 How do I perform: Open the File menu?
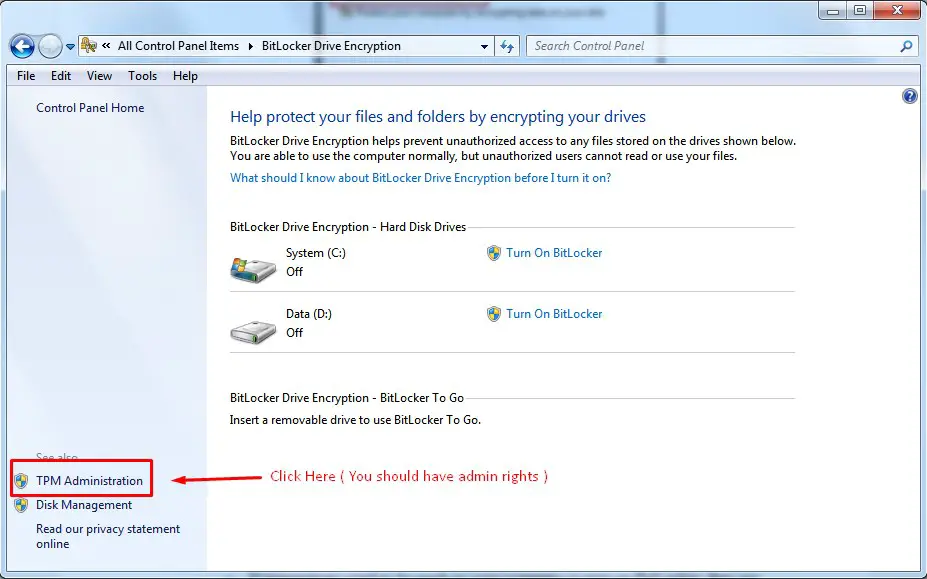point(26,76)
